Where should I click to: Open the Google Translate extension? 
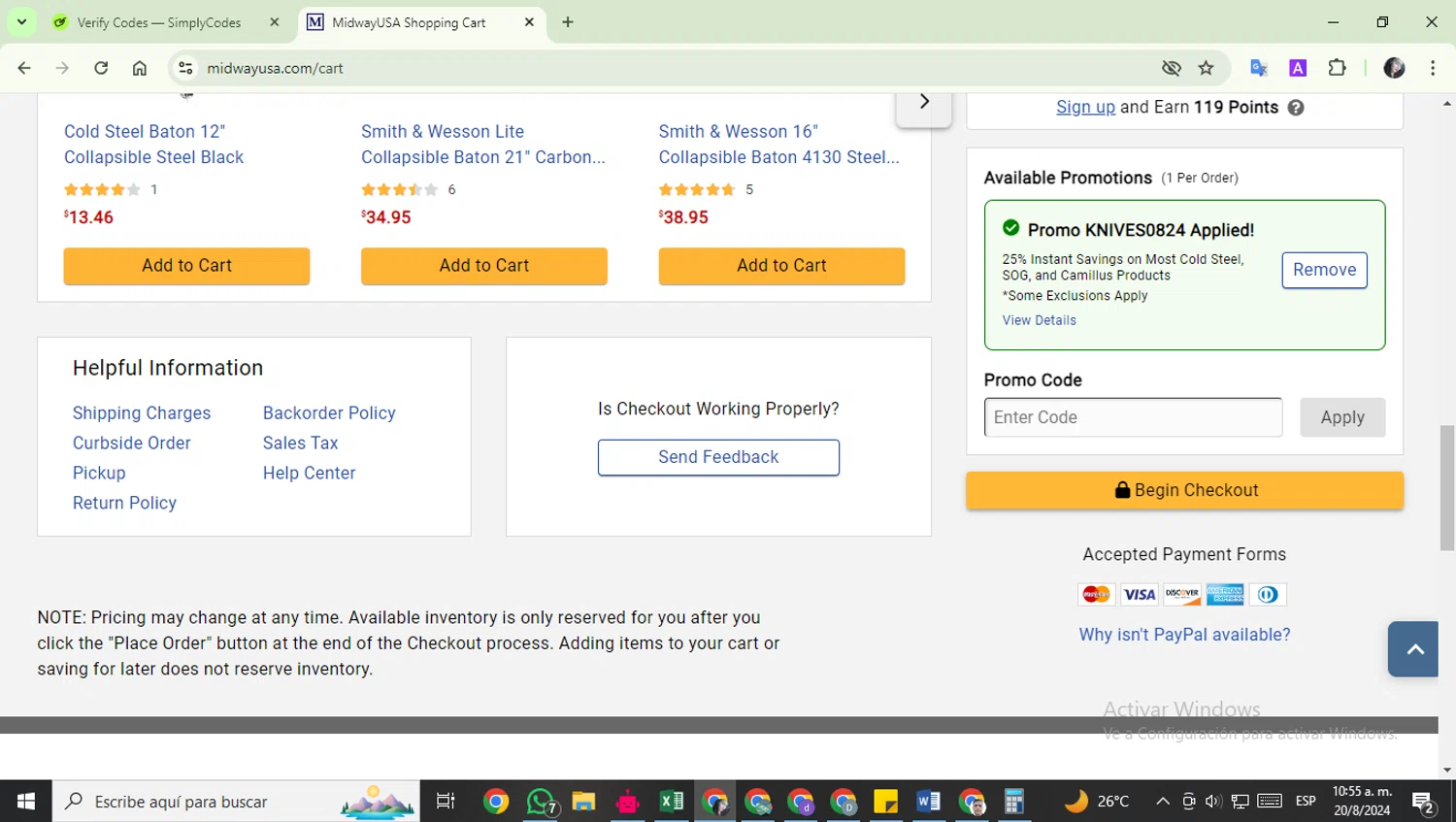point(1259,68)
